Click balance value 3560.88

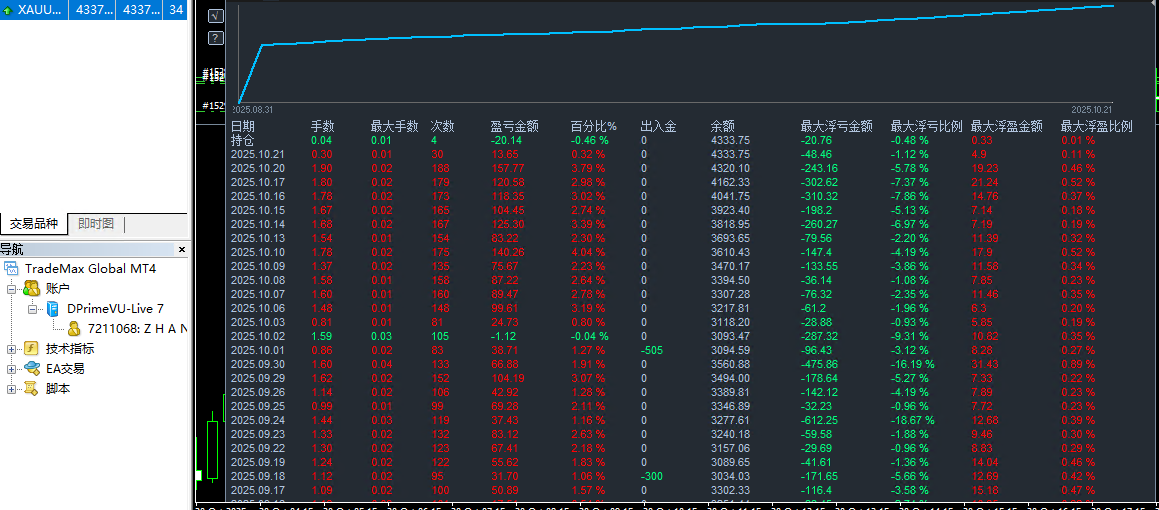click(x=730, y=364)
